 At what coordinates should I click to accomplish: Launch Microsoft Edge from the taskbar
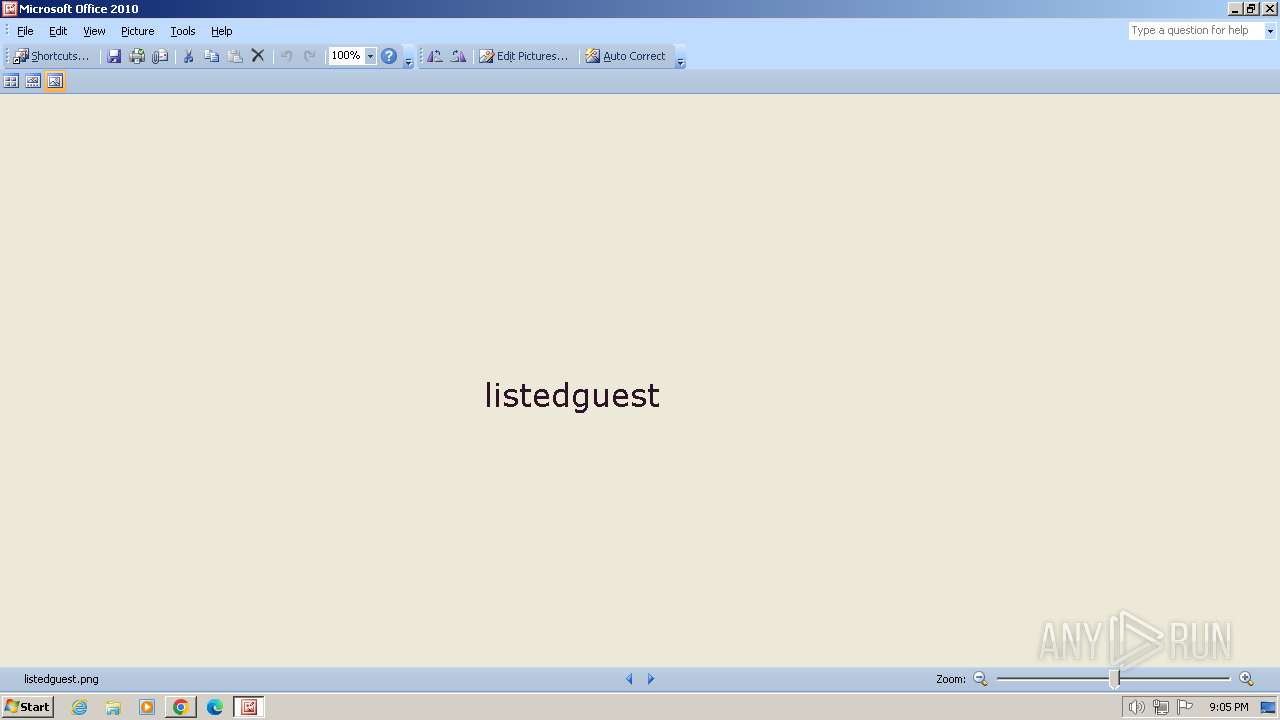pyautogui.click(x=215, y=707)
